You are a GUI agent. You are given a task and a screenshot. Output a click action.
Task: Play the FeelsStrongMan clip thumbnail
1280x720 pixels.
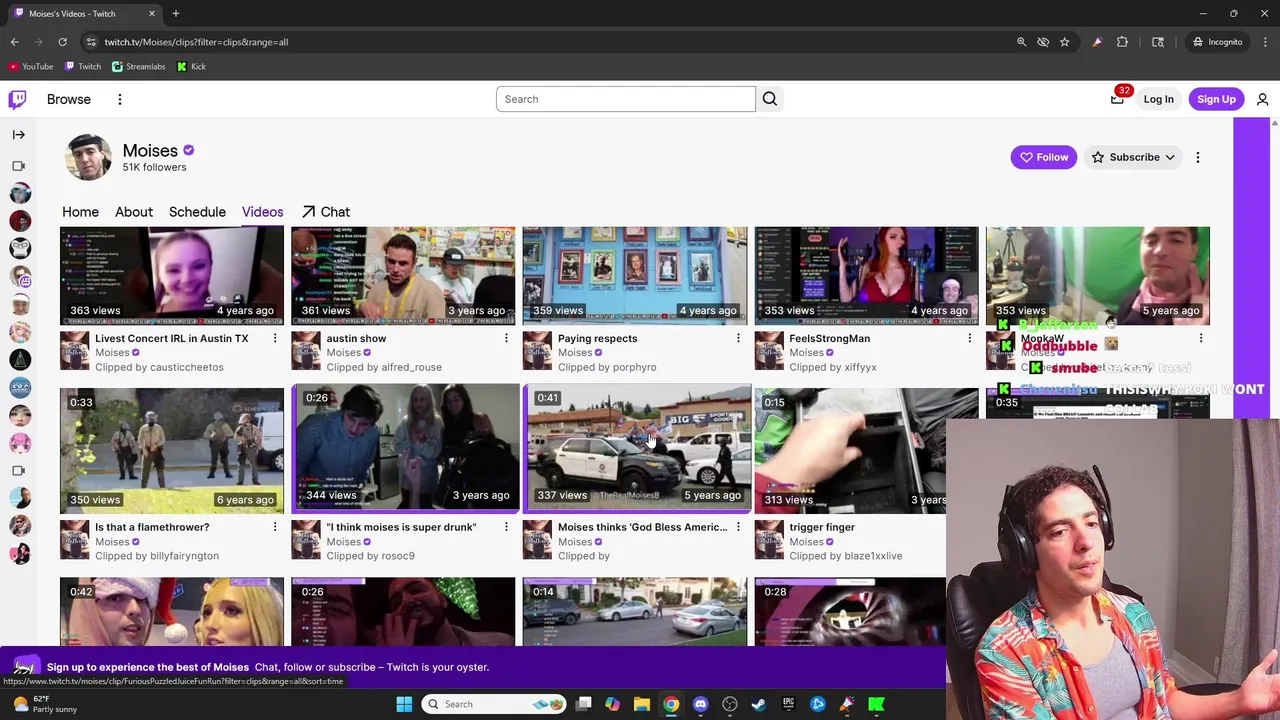pos(866,275)
